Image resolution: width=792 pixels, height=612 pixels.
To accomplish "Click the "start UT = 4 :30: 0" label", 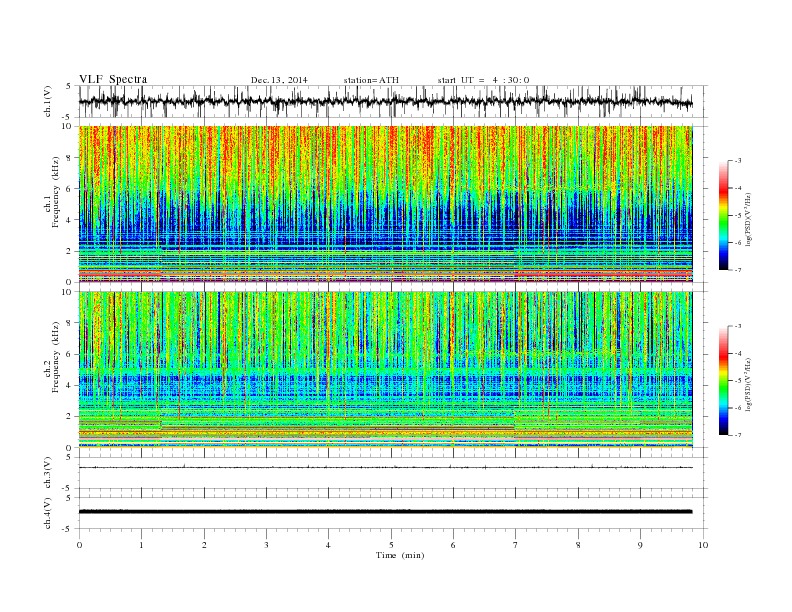I will coord(483,80).
